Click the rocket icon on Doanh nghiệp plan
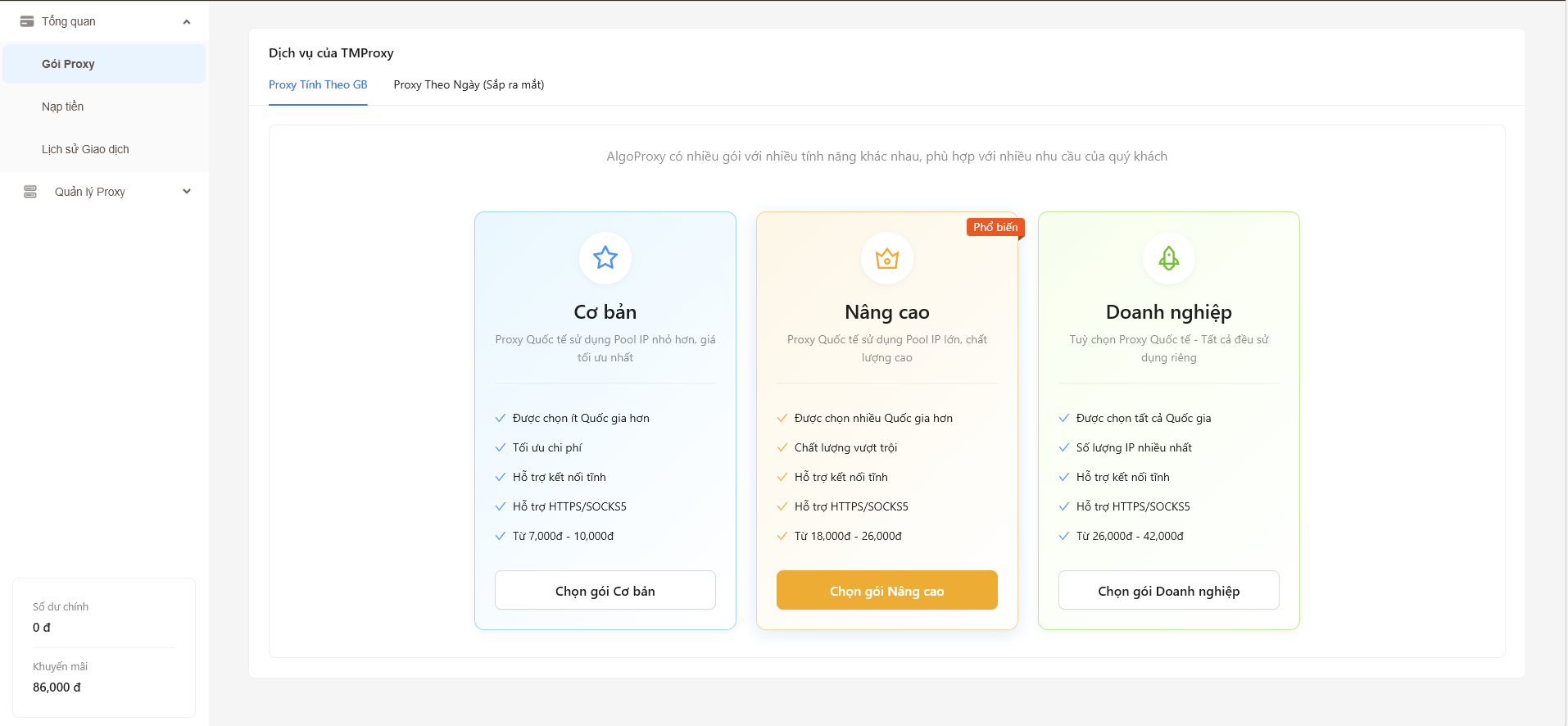Screen dimensions: 1568x726 [x=1169, y=259]
